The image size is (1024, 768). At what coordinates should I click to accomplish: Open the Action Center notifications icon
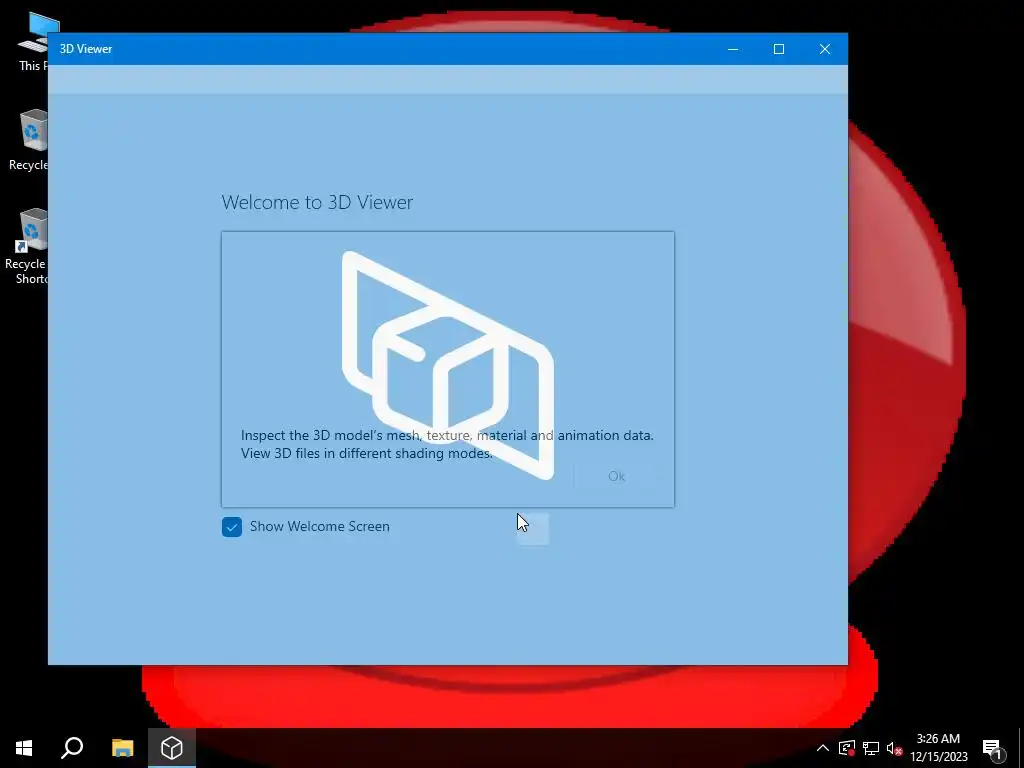[993, 748]
